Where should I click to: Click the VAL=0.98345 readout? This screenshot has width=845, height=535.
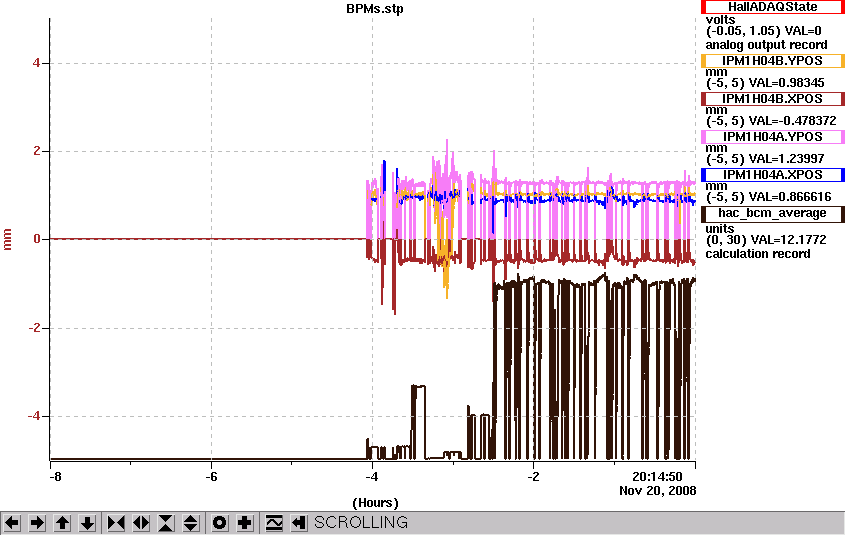[x=786, y=83]
